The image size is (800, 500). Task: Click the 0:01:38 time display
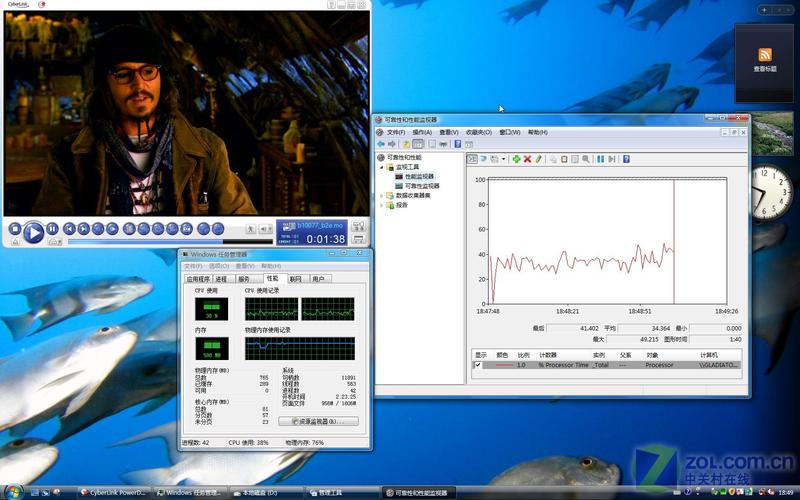pyautogui.click(x=326, y=239)
